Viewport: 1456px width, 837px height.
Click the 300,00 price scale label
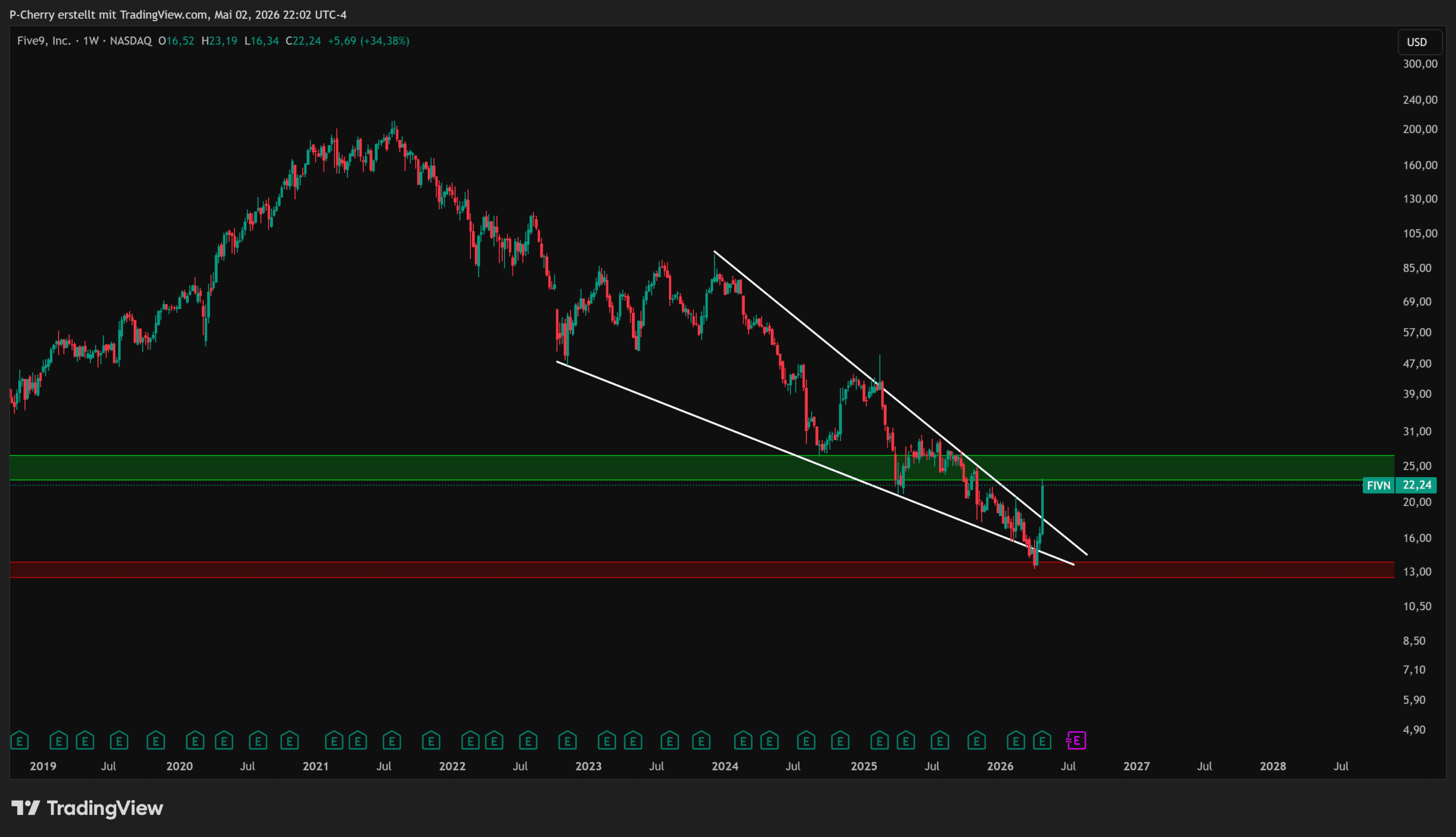[1420, 64]
